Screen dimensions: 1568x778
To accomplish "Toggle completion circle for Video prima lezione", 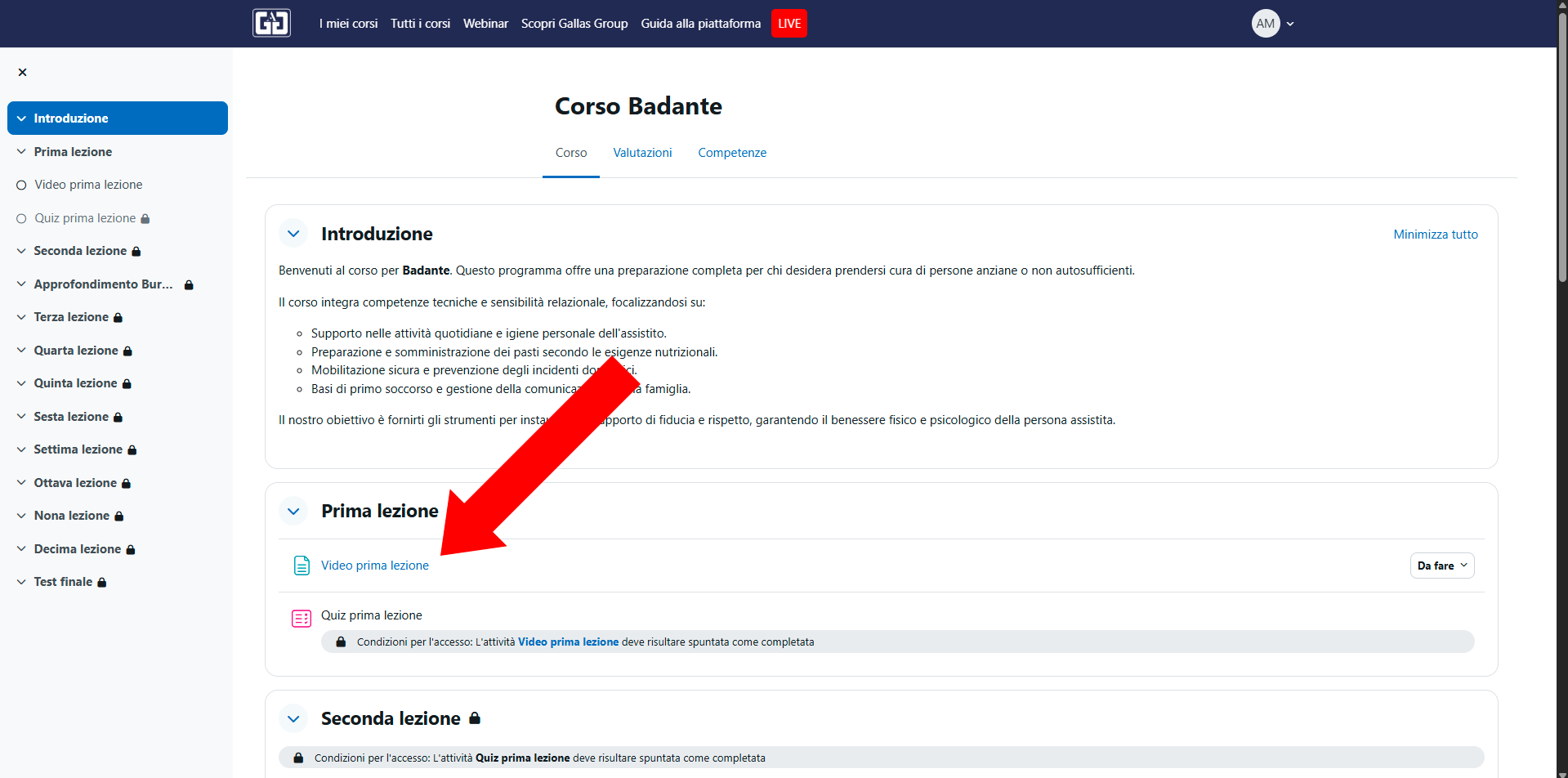I will 21,186.
